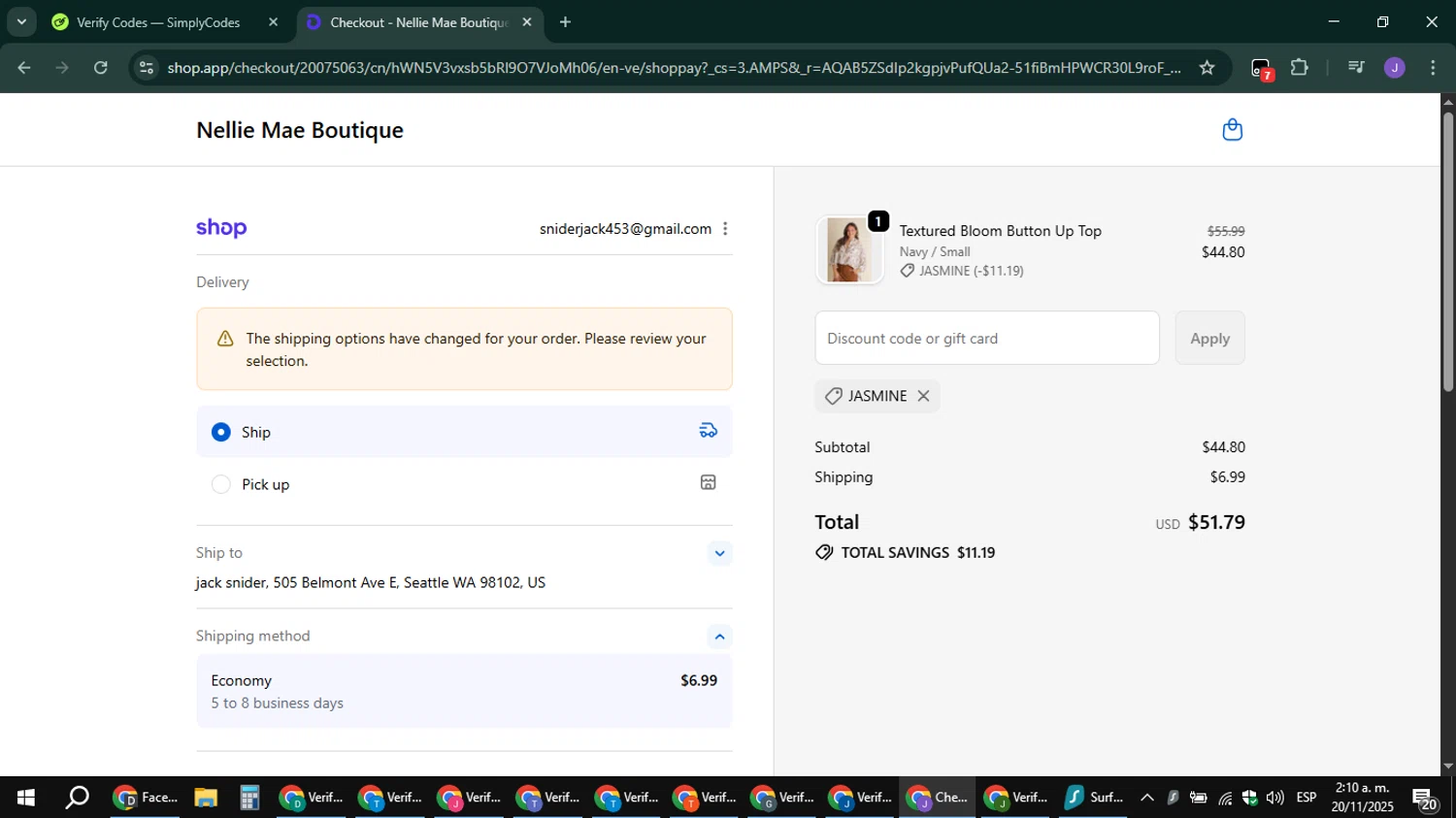1456x818 pixels.
Task: Collapse the Shipping method section
Action: [x=719, y=637]
